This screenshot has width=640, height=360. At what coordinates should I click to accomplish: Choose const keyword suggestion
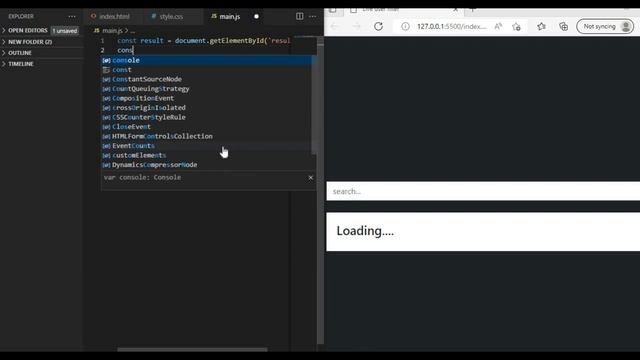coord(206,70)
